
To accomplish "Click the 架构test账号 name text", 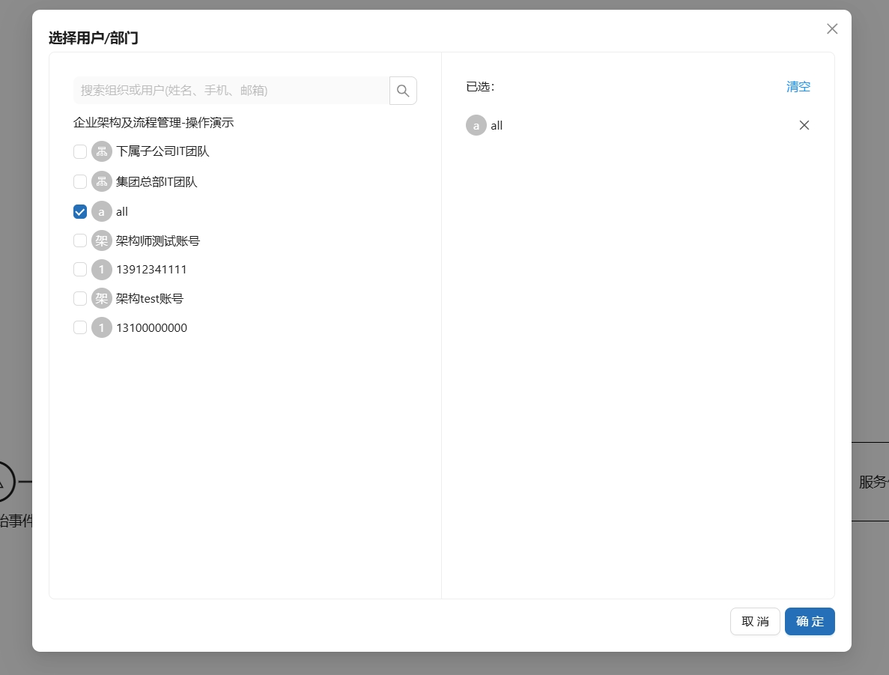I will (x=150, y=298).
